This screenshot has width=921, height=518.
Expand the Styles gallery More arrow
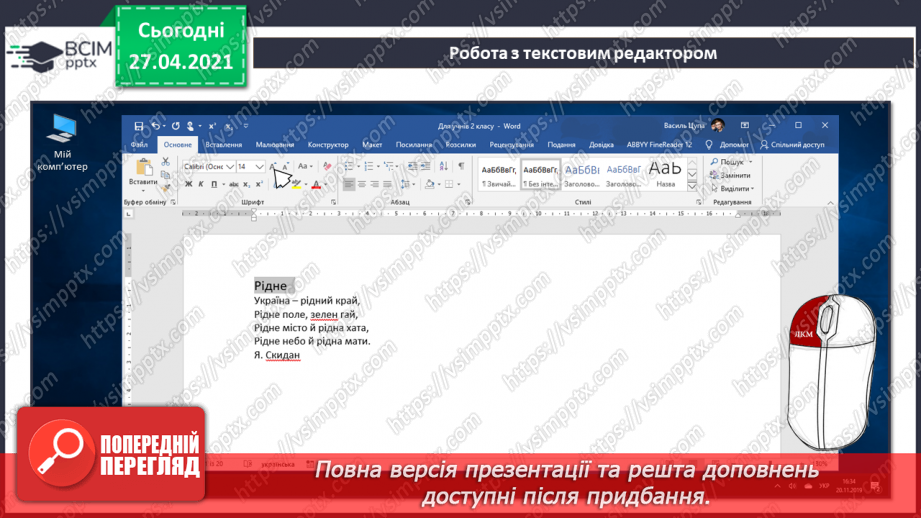(x=692, y=187)
